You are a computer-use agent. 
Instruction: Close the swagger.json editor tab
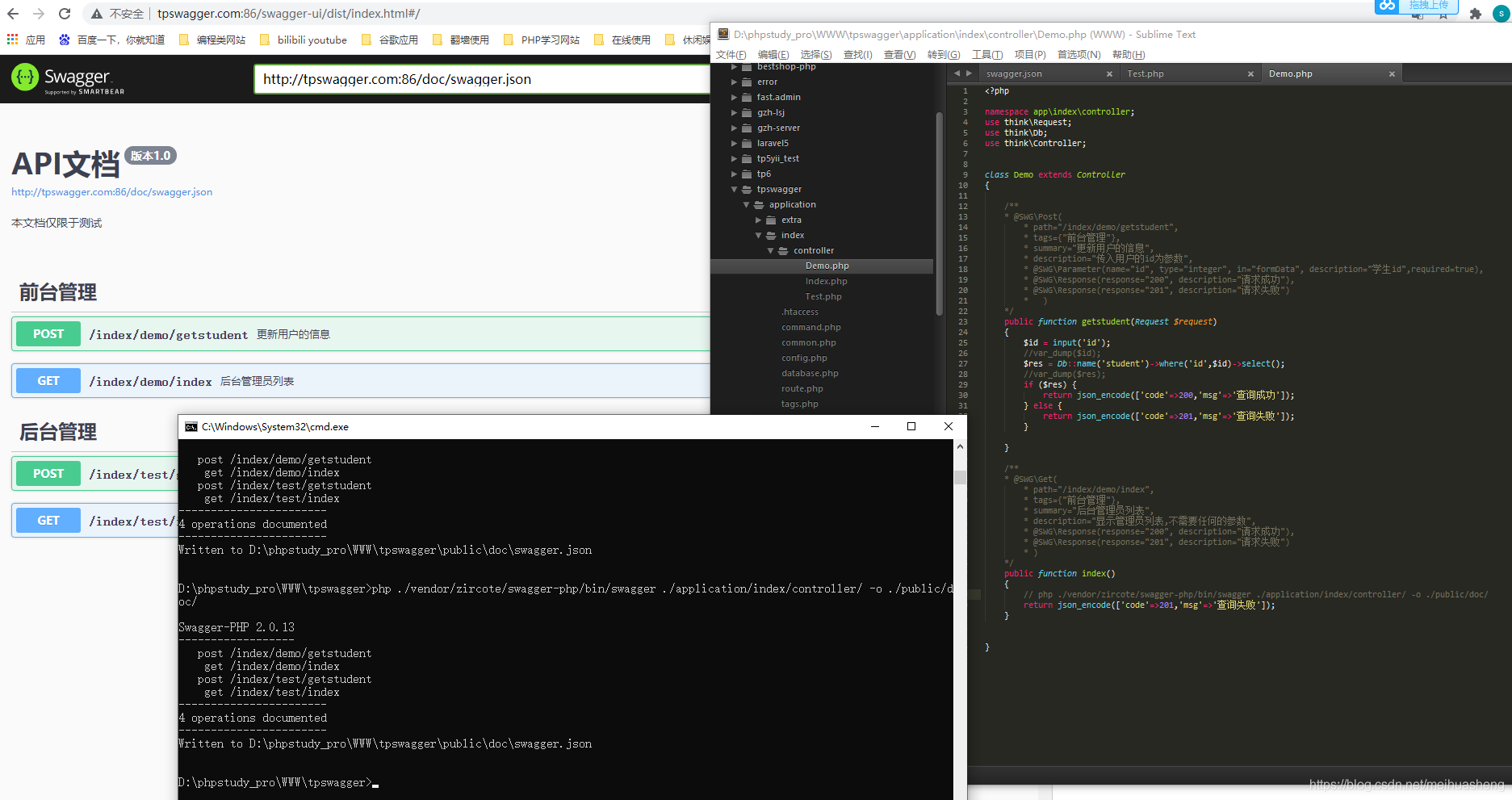1109,74
